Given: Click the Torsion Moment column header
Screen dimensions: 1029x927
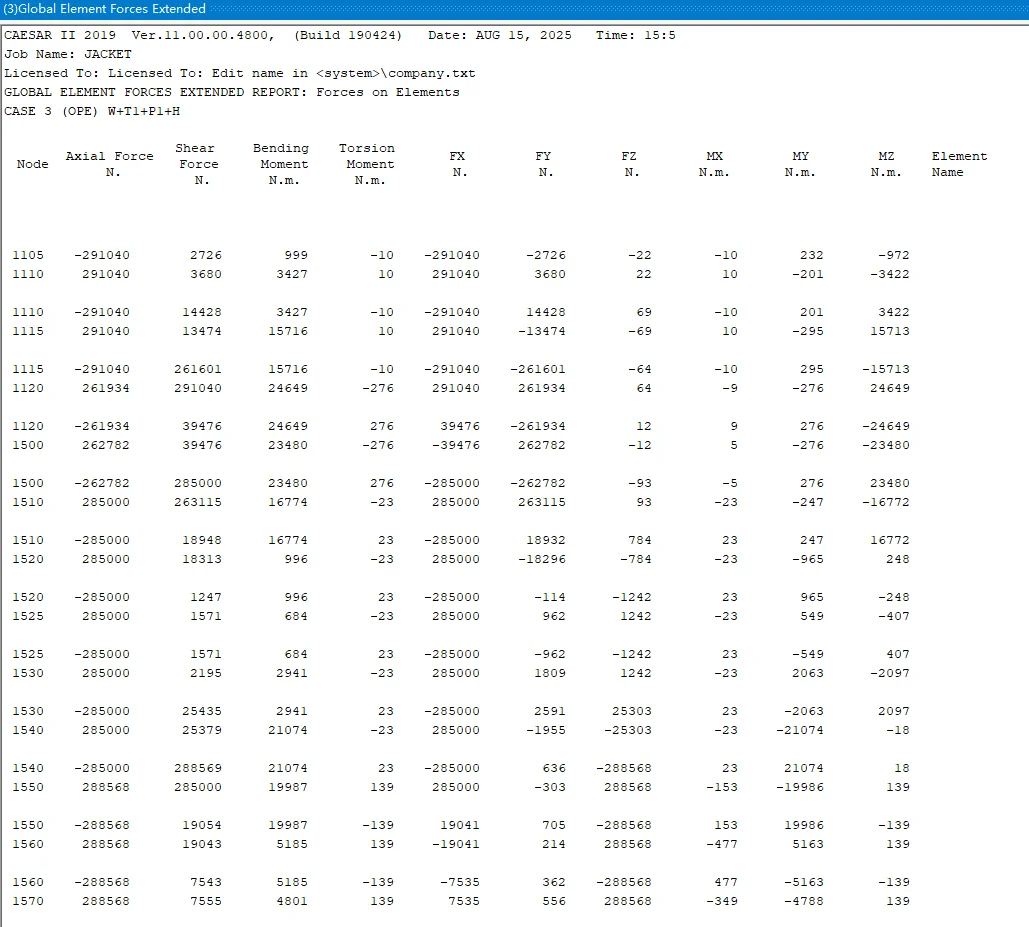Looking at the screenshot, I should coord(368,164).
